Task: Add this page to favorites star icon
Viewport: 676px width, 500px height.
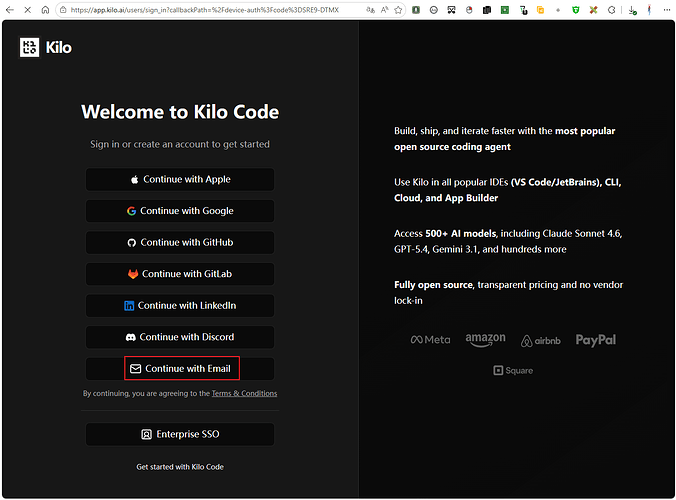Action: pos(398,9)
